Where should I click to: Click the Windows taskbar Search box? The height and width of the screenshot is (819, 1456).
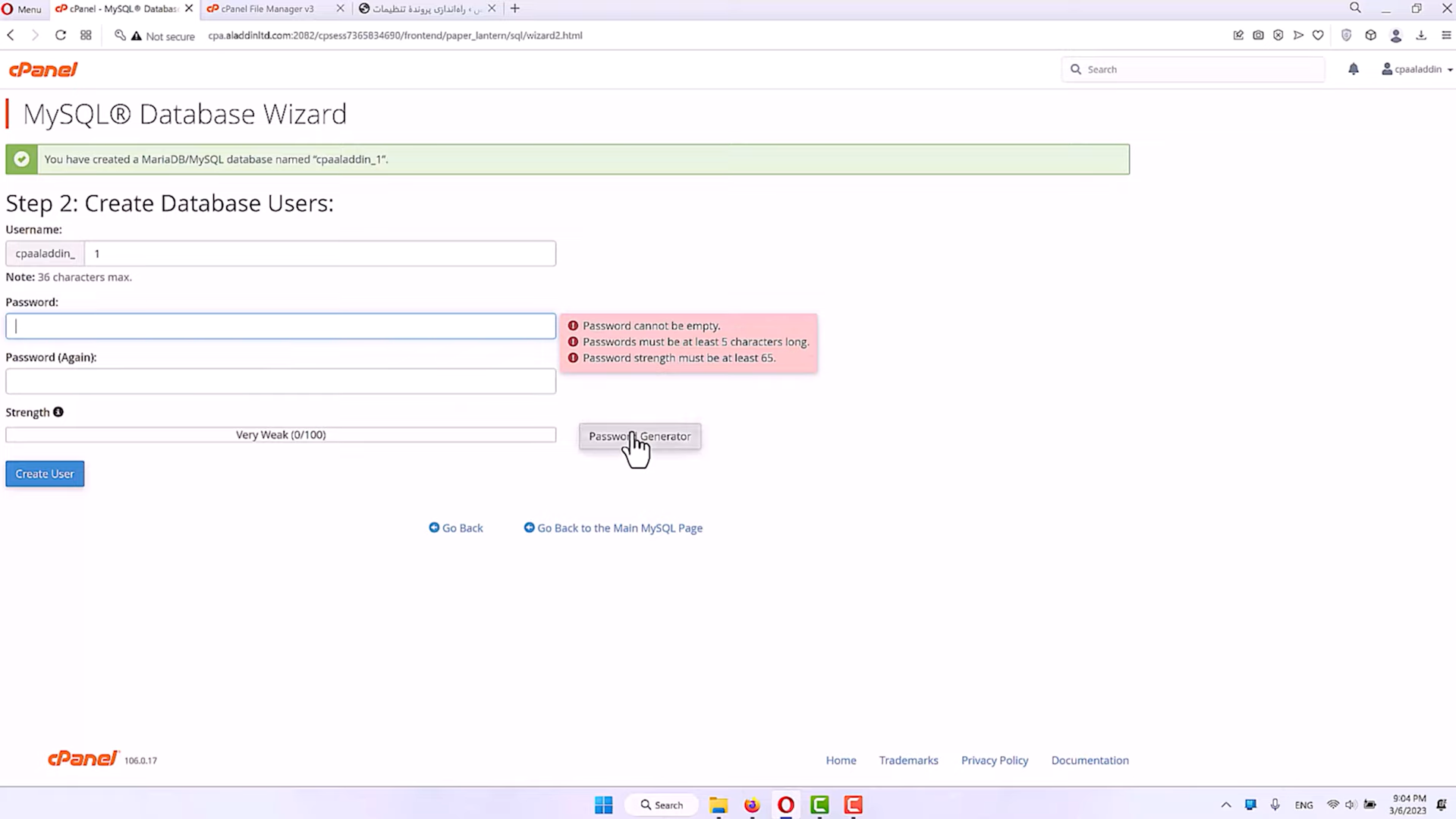[662, 805]
